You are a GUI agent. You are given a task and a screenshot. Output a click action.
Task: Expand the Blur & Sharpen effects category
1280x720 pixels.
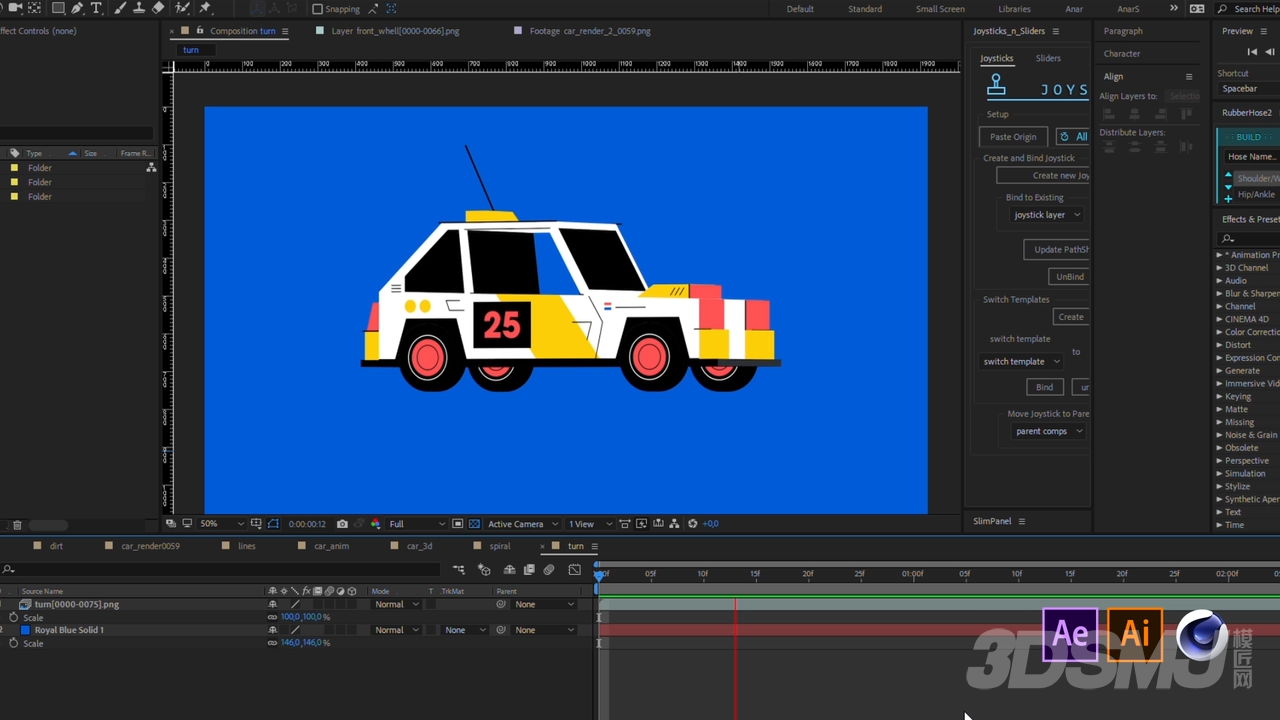point(1219,294)
